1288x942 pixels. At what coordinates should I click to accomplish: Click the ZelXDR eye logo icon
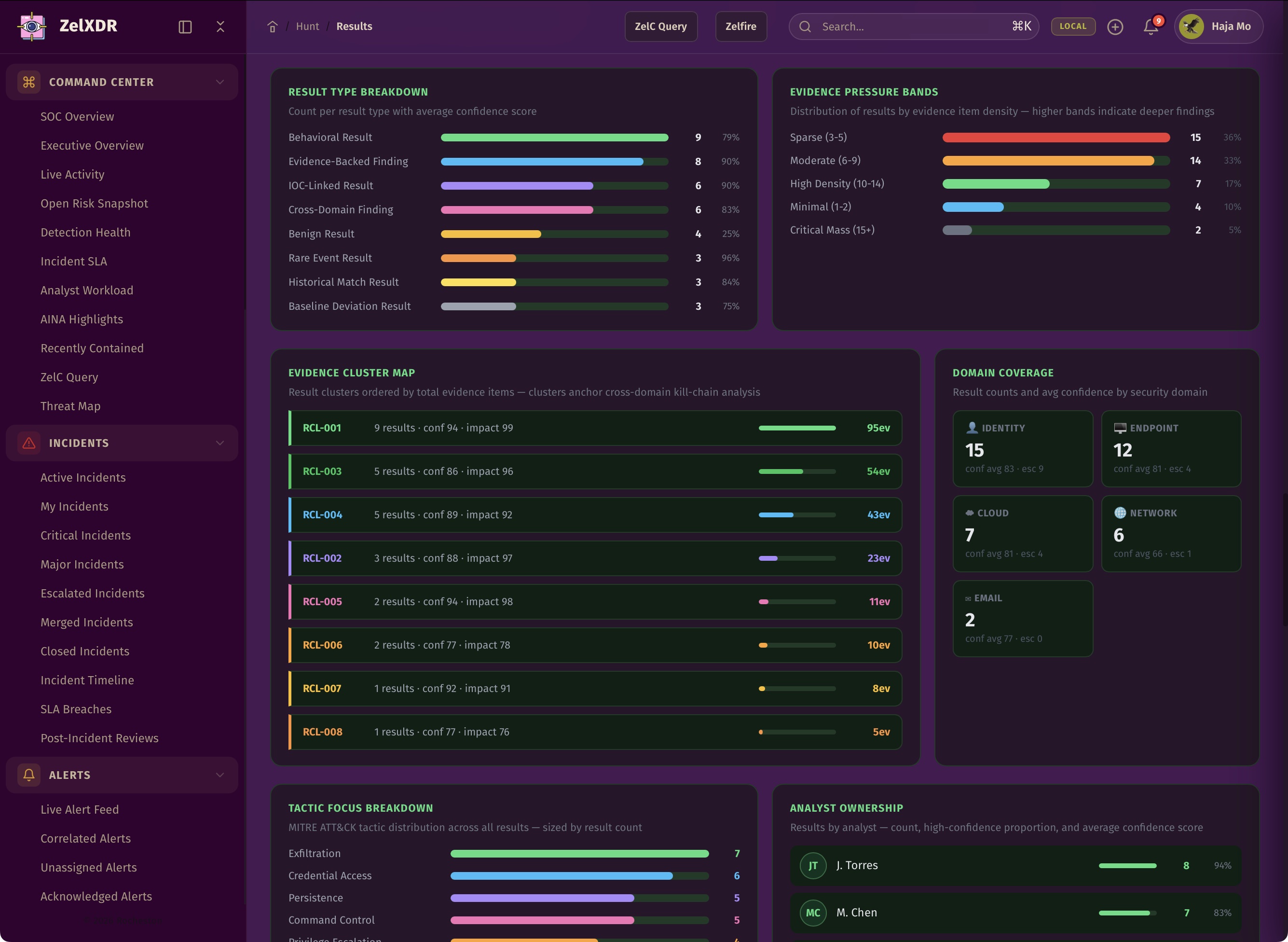click(x=32, y=26)
